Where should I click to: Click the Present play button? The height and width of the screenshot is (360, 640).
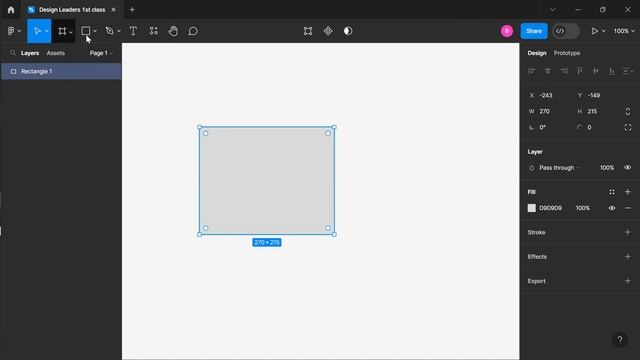coord(595,31)
